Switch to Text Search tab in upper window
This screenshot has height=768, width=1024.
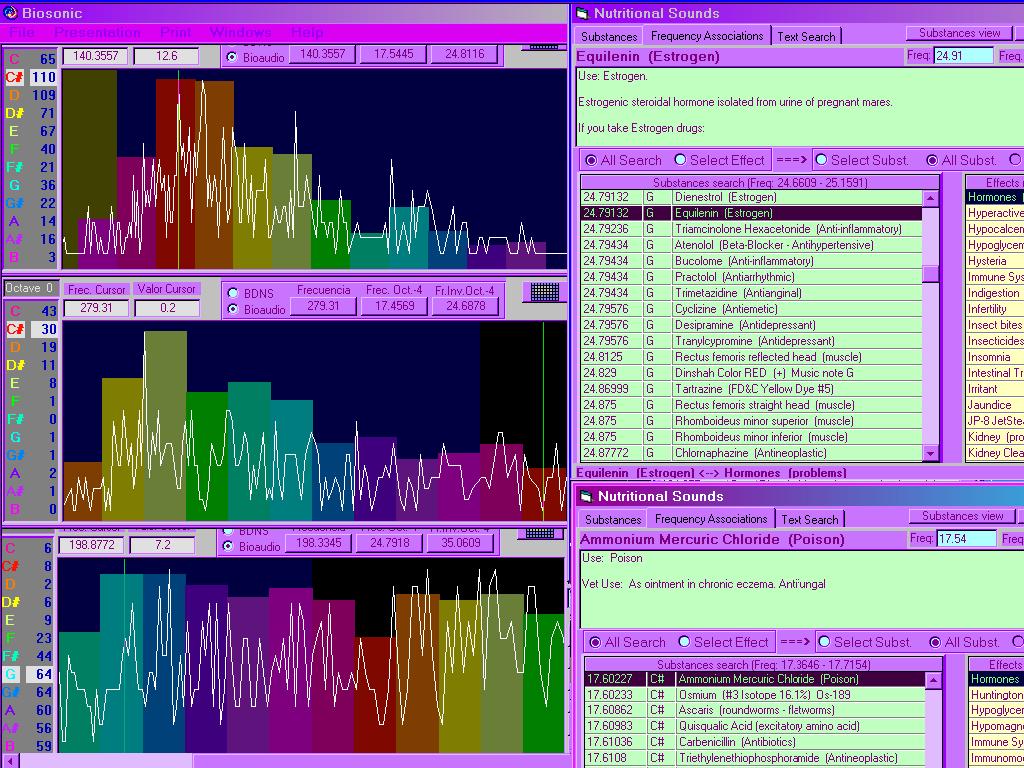pos(806,36)
